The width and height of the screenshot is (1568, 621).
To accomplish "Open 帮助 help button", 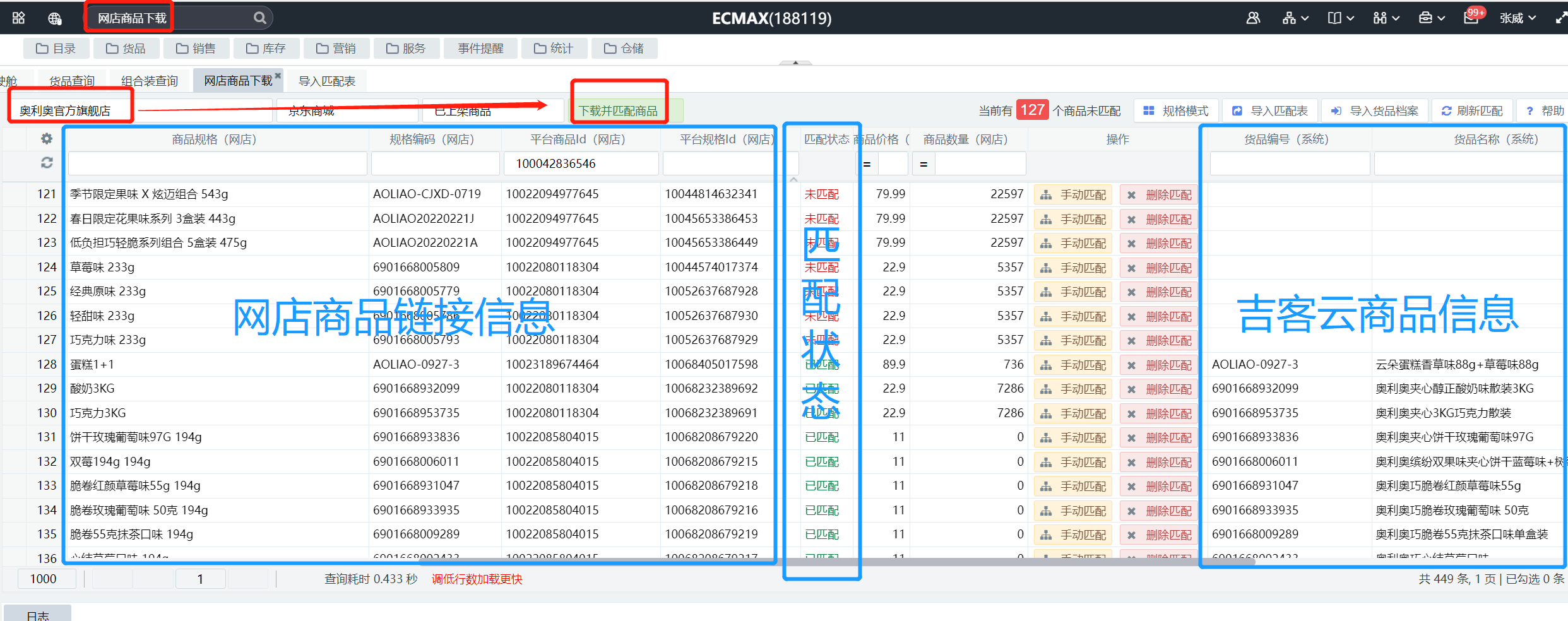I will click(x=1543, y=110).
